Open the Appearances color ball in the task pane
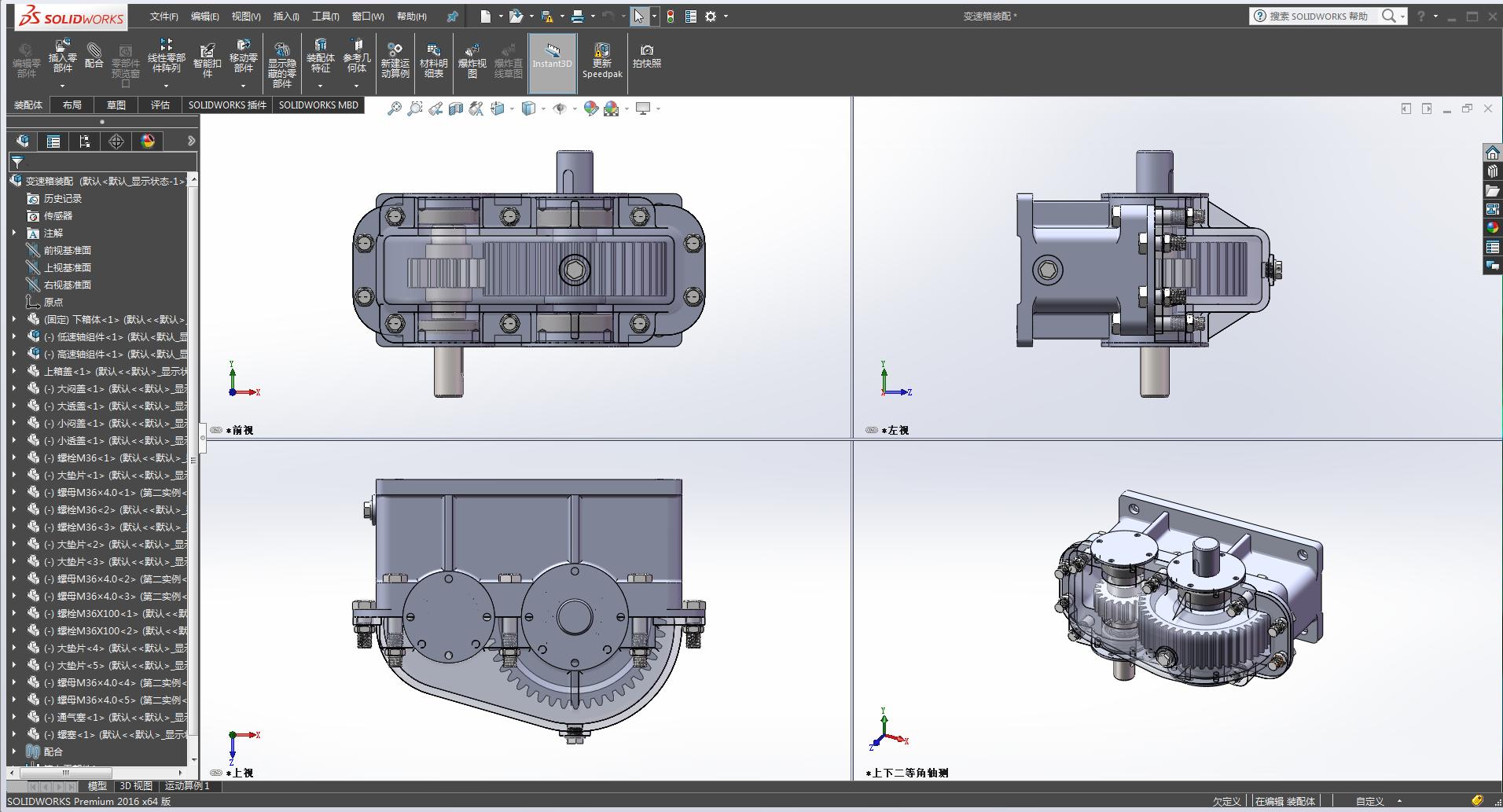1503x812 pixels. 1492,228
